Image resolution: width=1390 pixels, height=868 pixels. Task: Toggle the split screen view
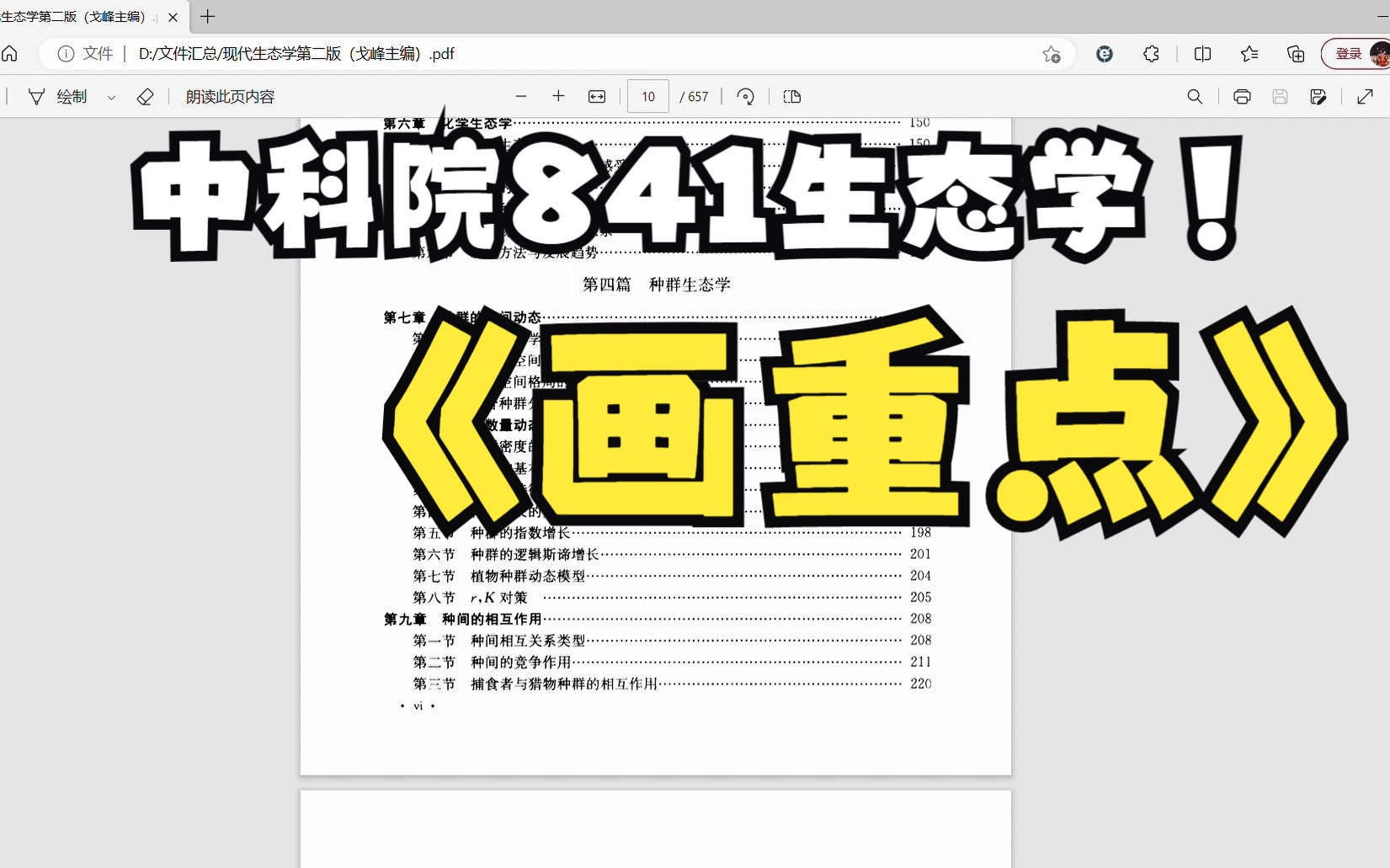[x=1202, y=54]
